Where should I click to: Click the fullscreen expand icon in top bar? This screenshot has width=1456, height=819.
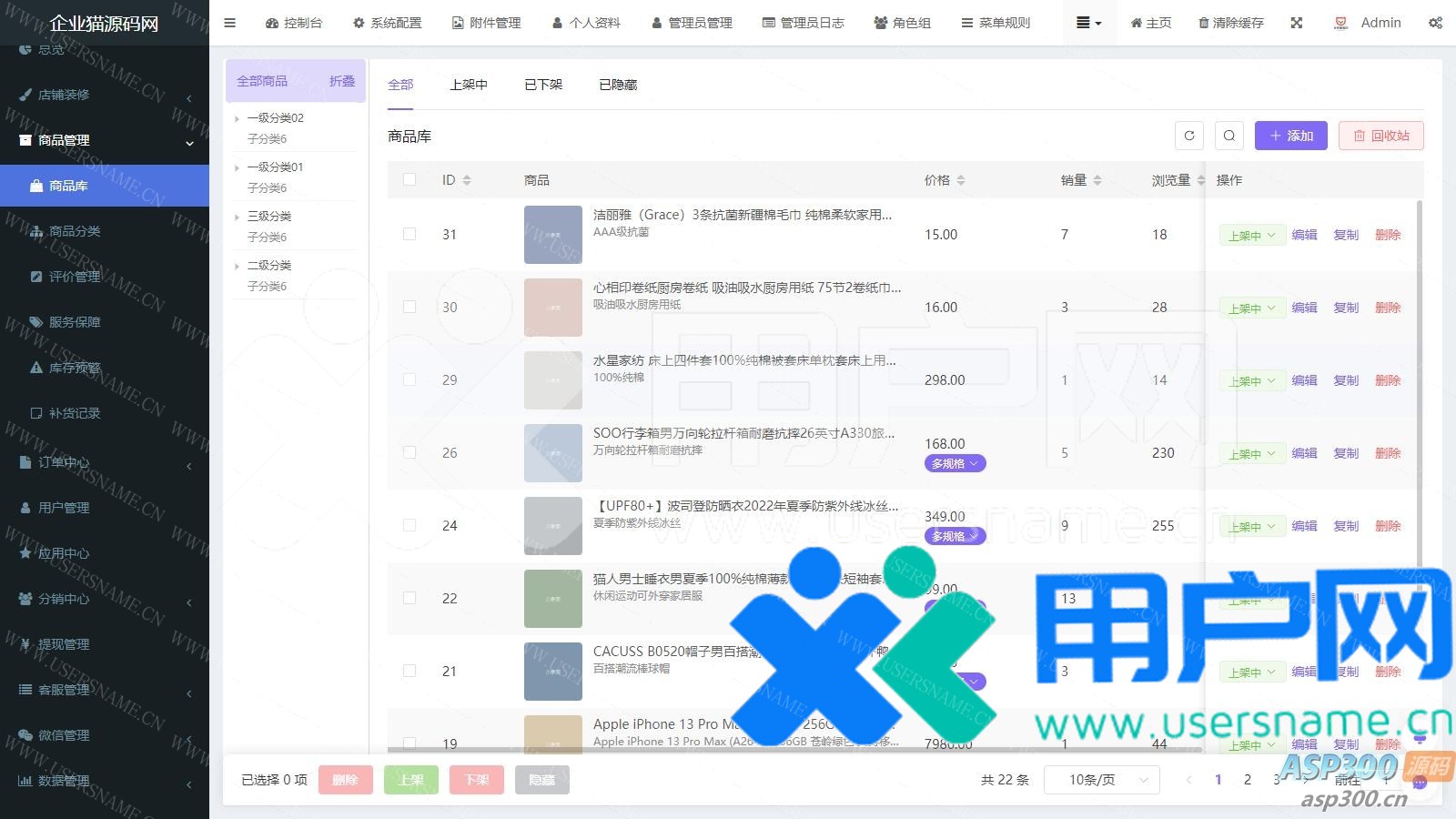pyautogui.click(x=1297, y=23)
